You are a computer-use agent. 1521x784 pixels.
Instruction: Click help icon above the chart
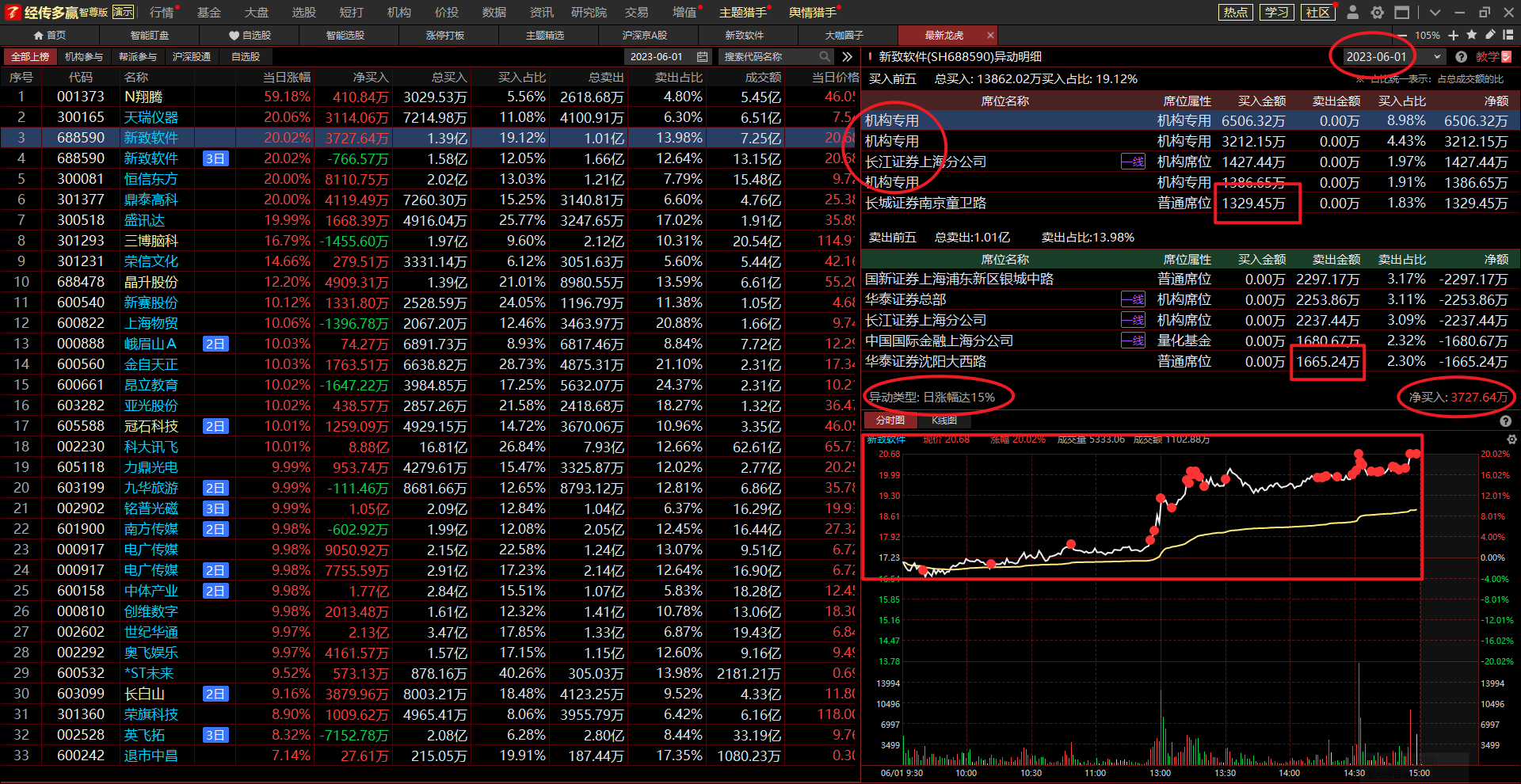click(1505, 421)
